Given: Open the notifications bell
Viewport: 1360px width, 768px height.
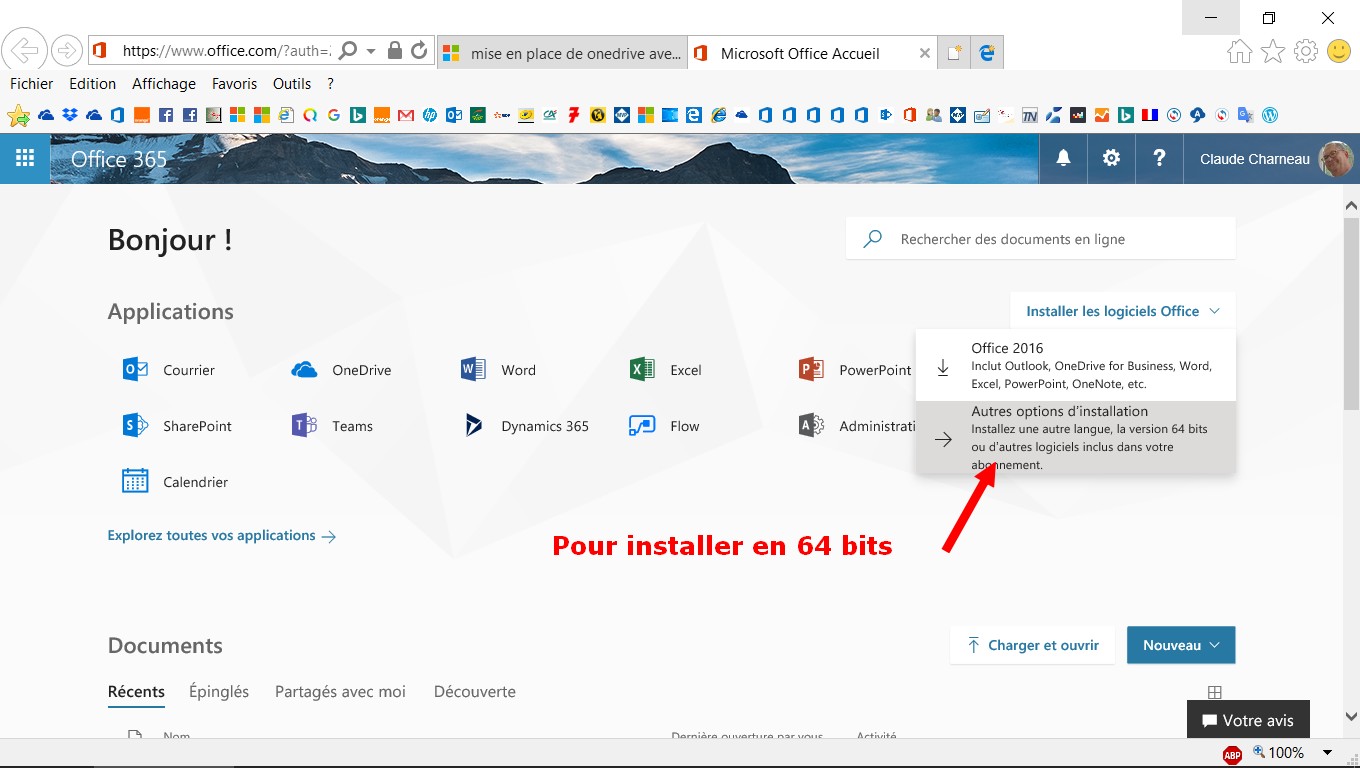Looking at the screenshot, I should [x=1063, y=158].
